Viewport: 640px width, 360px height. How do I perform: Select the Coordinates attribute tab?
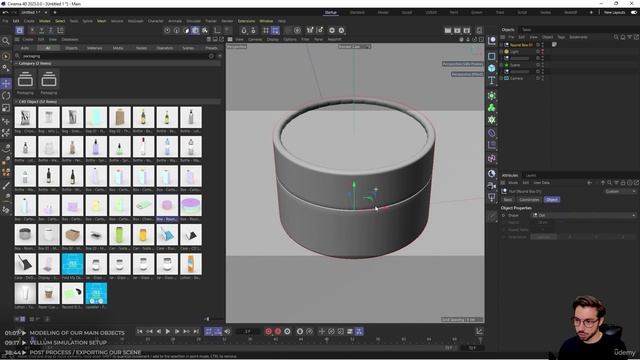pos(529,200)
